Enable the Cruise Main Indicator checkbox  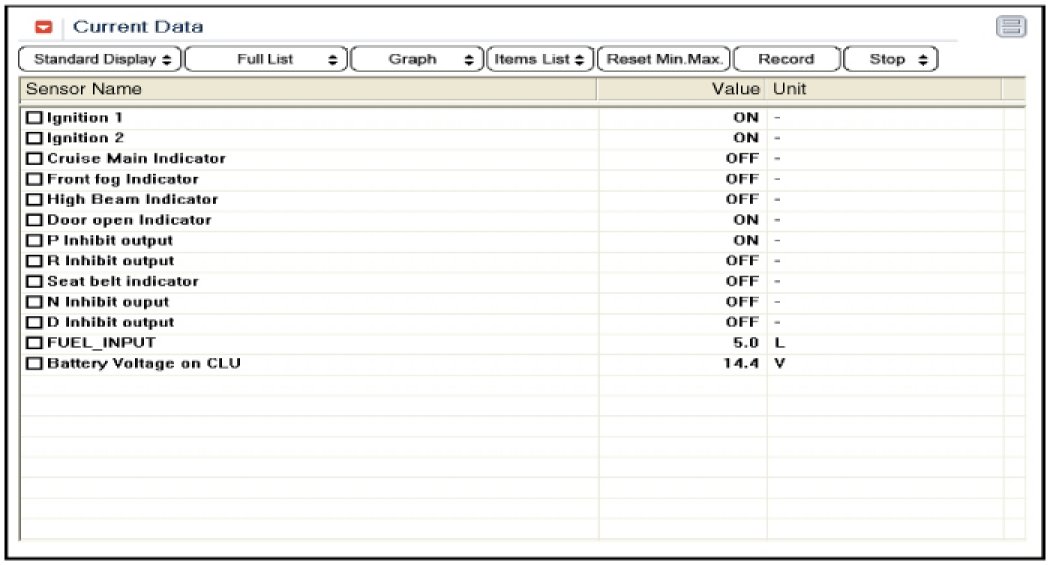pyautogui.click(x=34, y=159)
